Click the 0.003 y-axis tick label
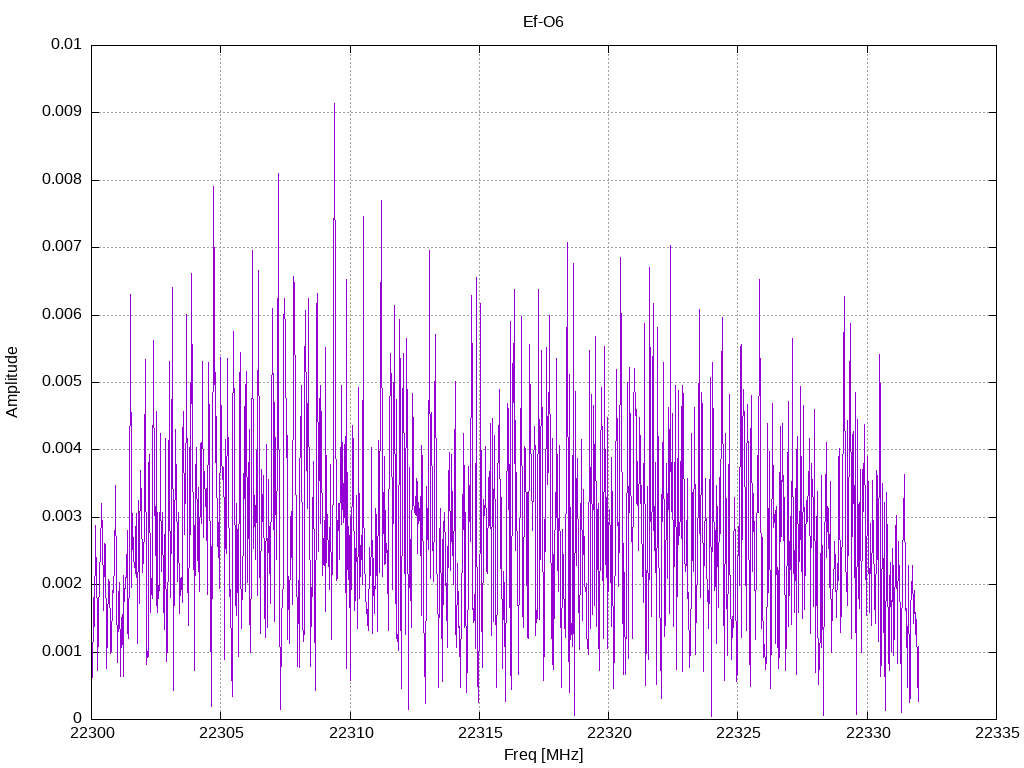 [x=62, y=517]
